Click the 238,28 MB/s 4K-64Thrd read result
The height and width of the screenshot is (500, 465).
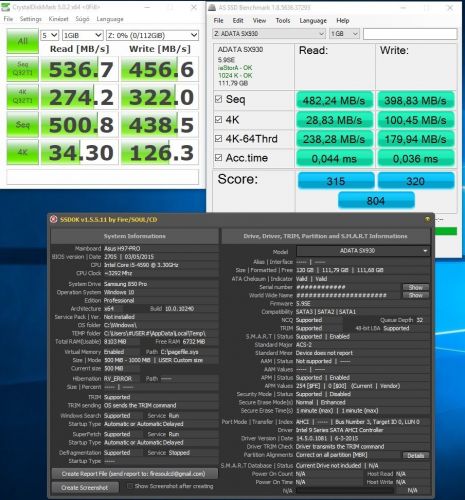[x=334, y=139]
